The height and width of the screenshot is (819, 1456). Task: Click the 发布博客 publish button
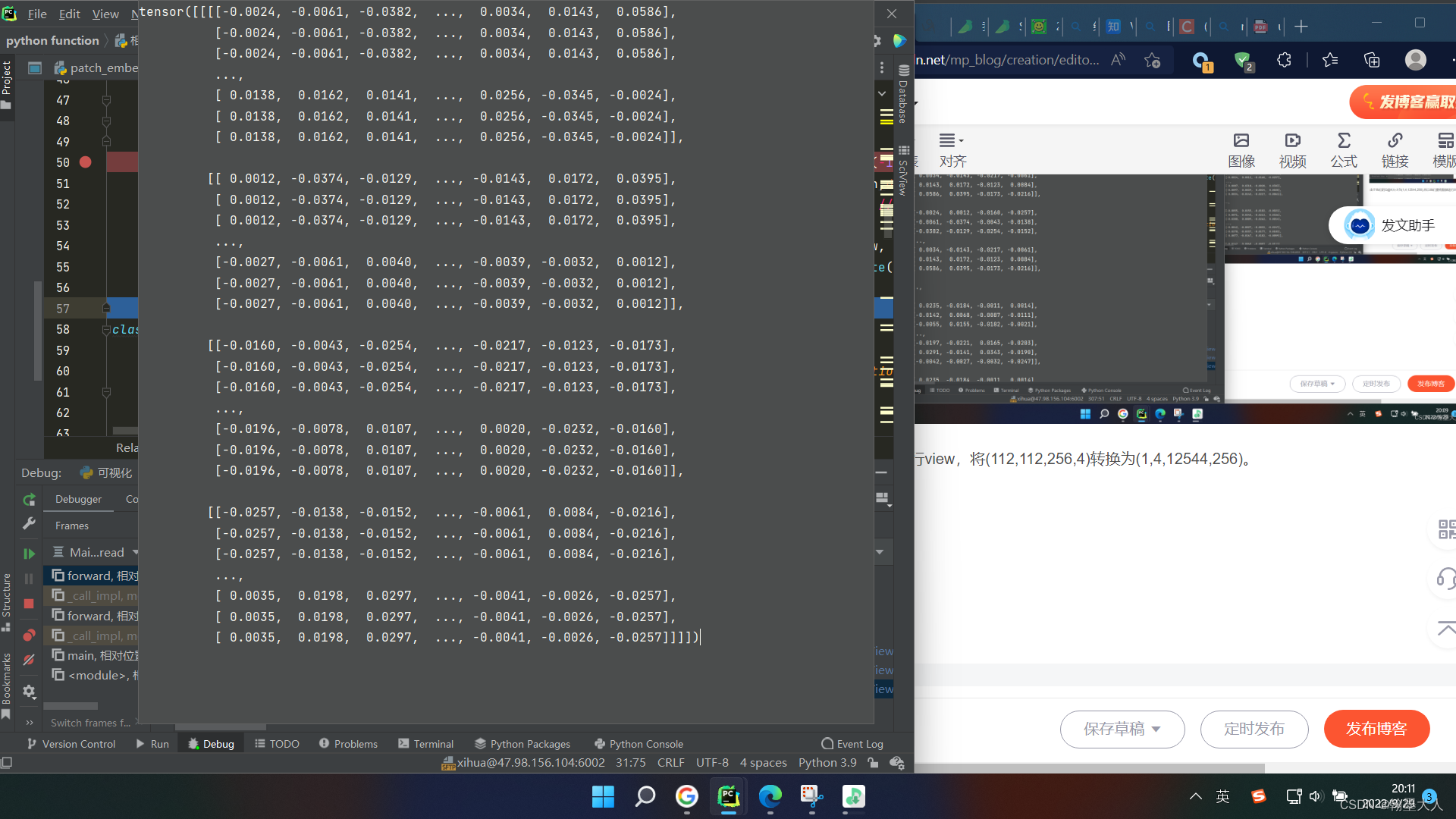point(1376,729)
